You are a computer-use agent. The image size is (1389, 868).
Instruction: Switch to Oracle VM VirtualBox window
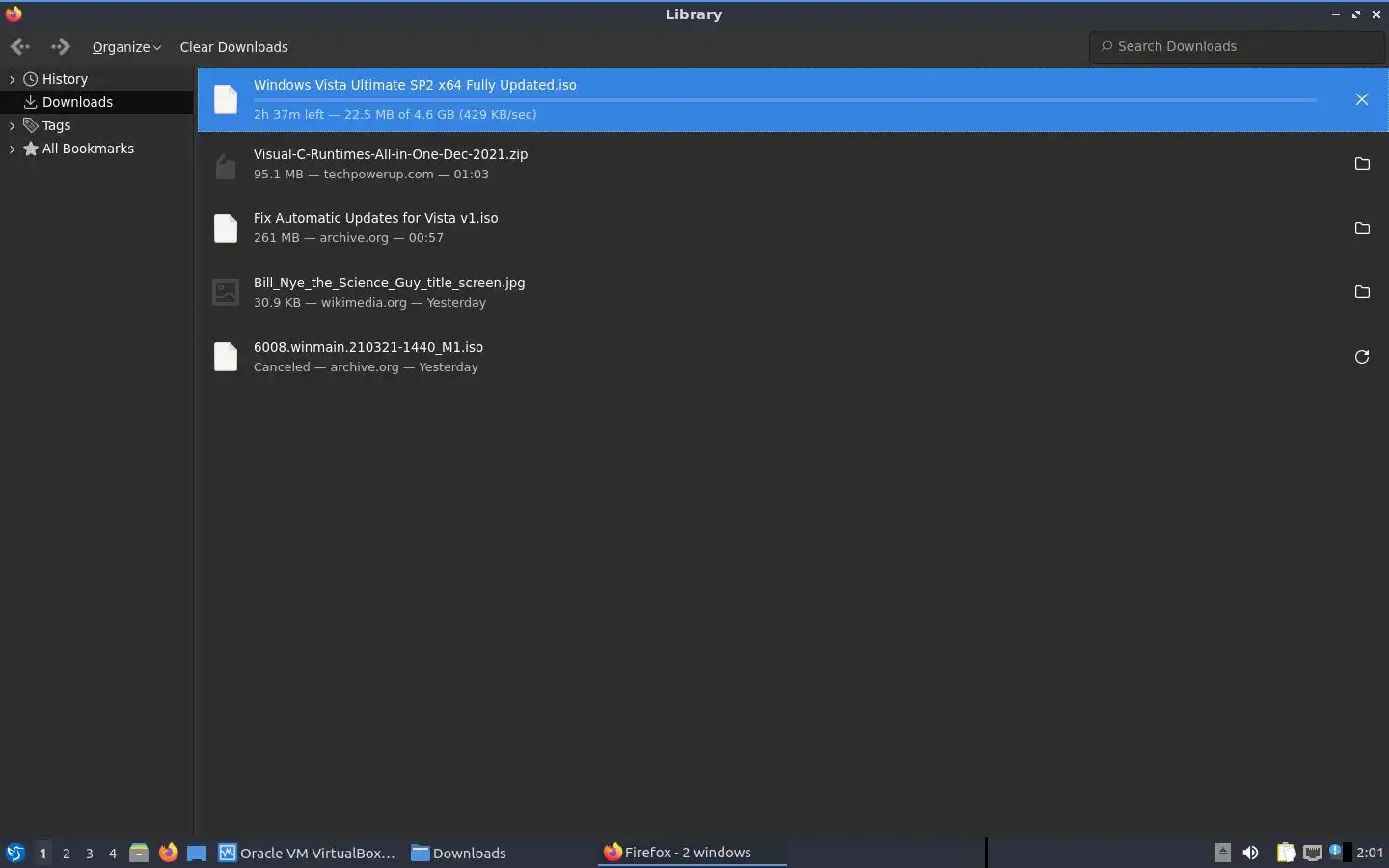tap(307, 853)
